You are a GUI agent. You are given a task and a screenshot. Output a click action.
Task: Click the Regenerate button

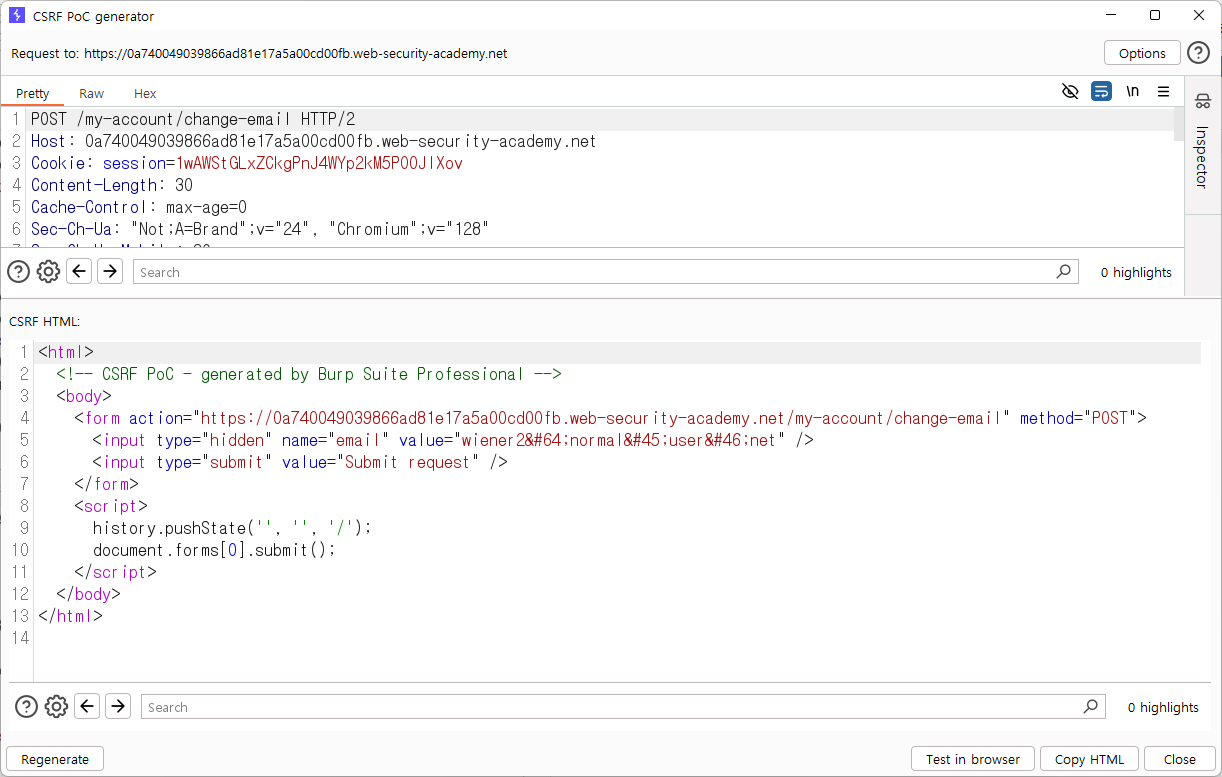pyautogui.click(x=55, y=759)
